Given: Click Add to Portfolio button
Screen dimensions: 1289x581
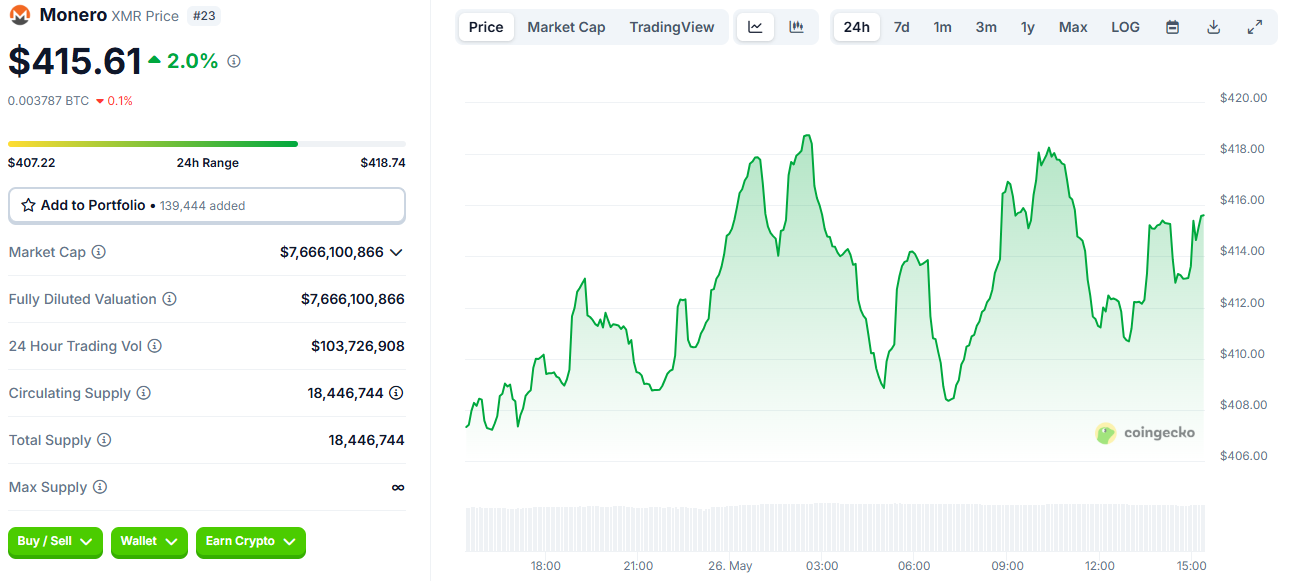Looking at the screenshot, I should pos(207,205).
